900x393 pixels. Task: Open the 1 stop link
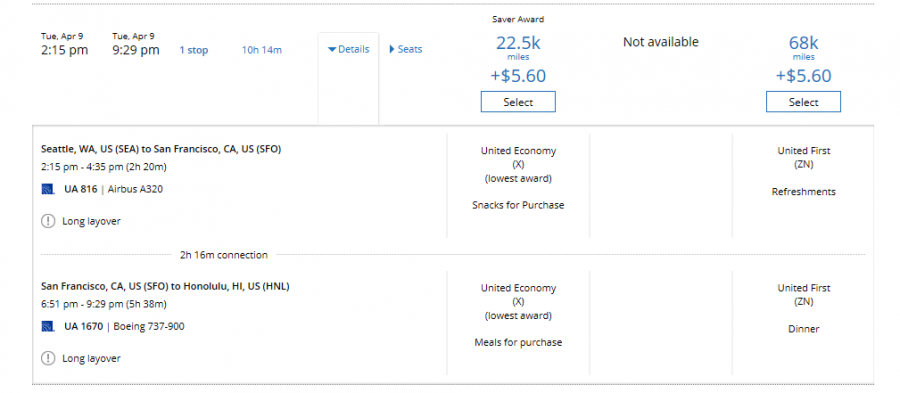[x=193, y=50]
